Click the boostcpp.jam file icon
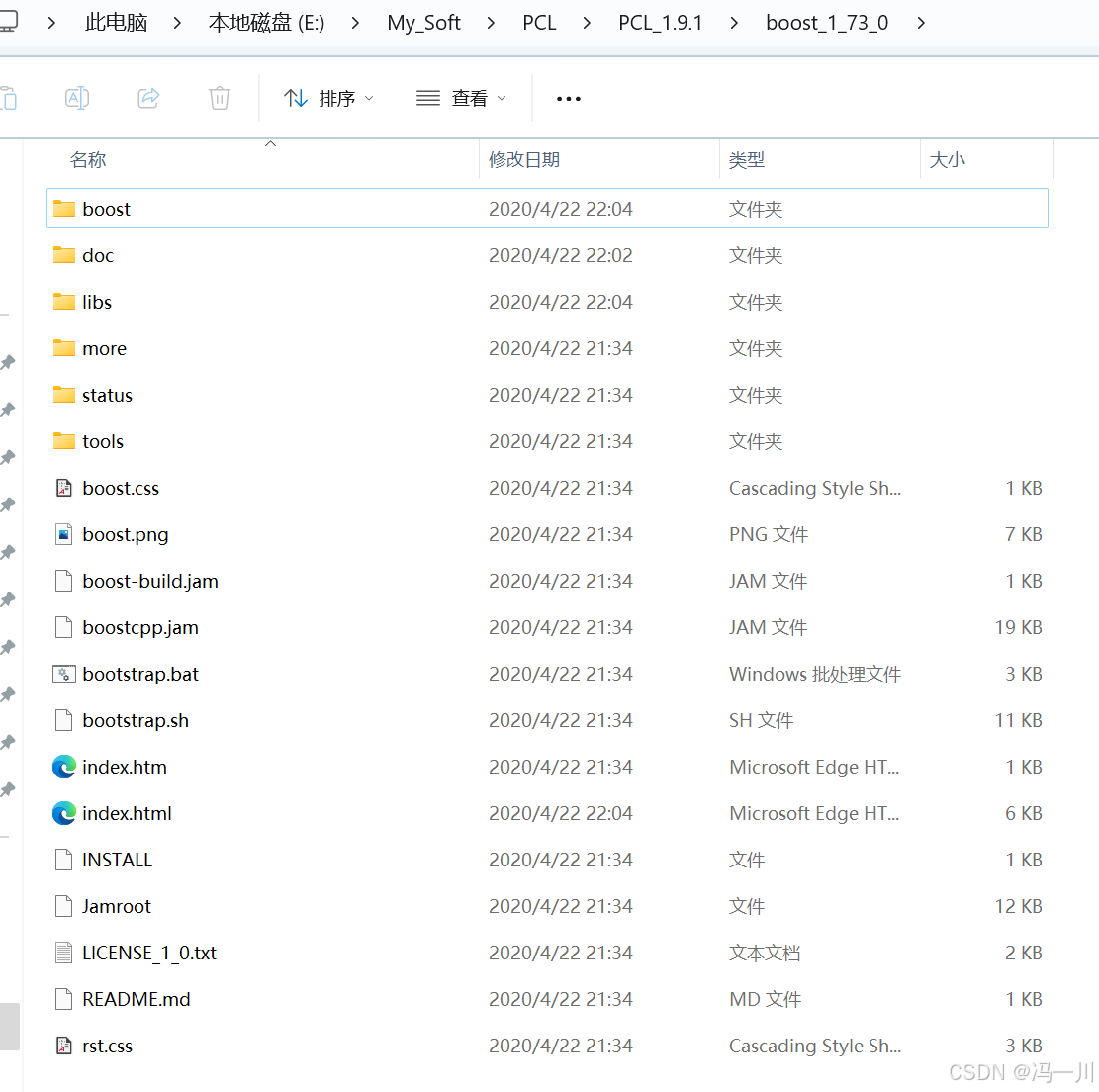The width and height of the screenshot is (1099, 1092). (63, 626)
